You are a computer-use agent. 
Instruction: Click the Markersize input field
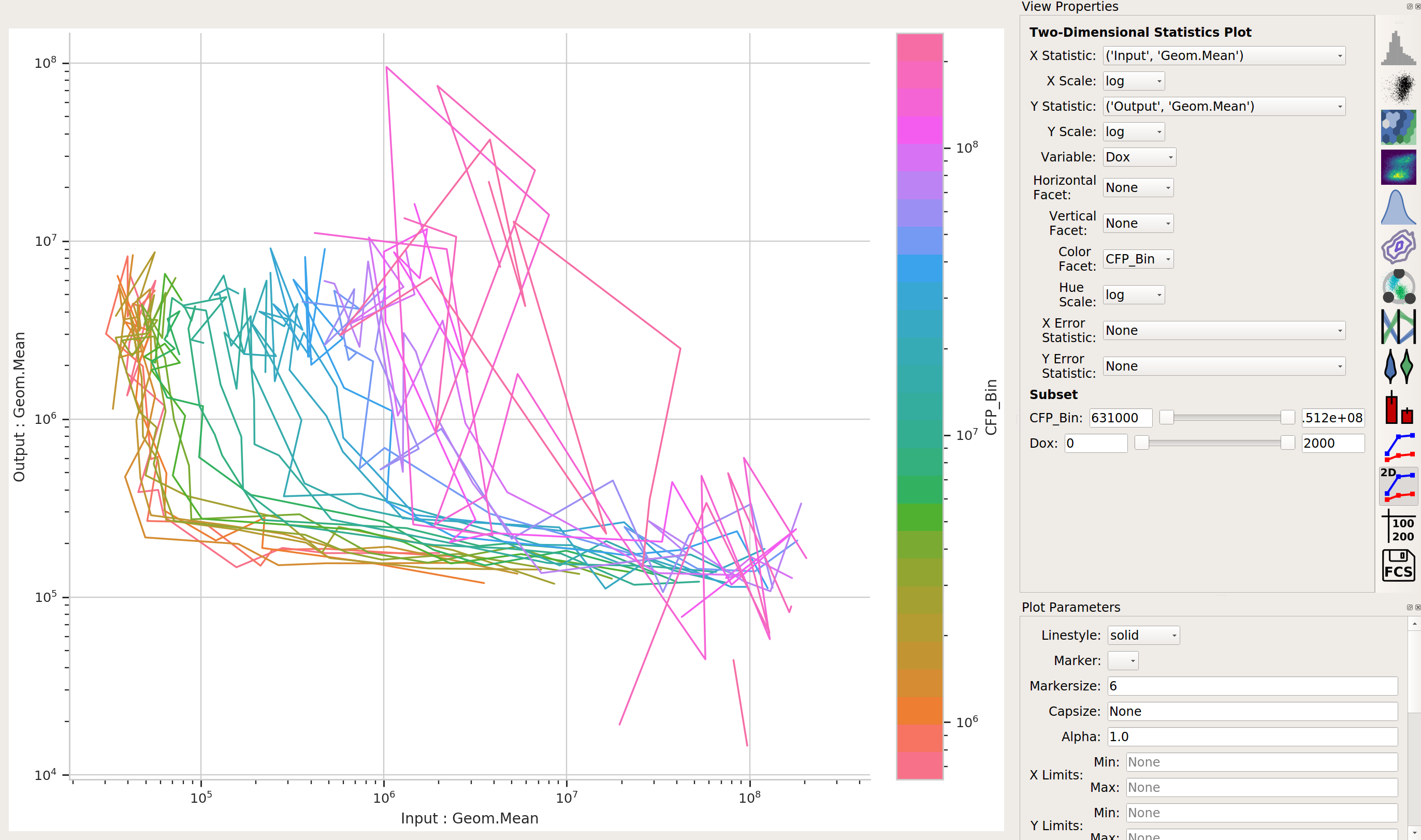click(x=1252, y=686)
